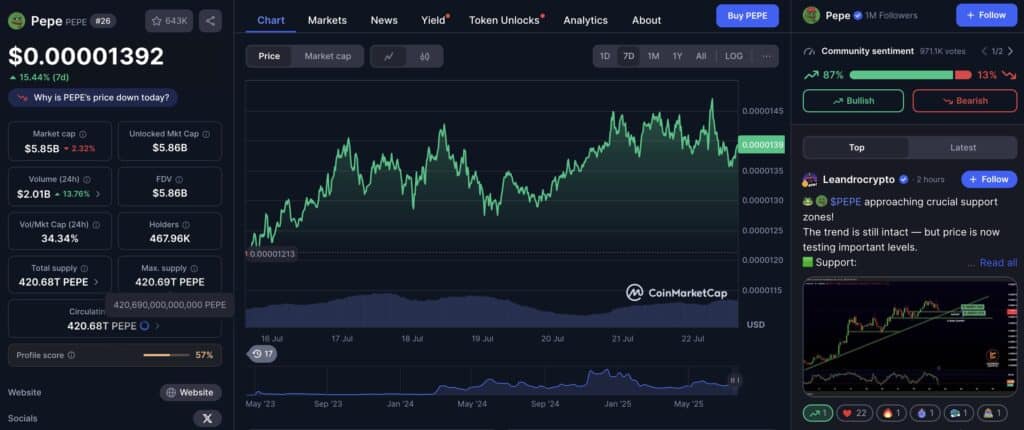The image size is (1024, 430).
Task: Vote Bearish sentiment
Action: pos(965,101)
